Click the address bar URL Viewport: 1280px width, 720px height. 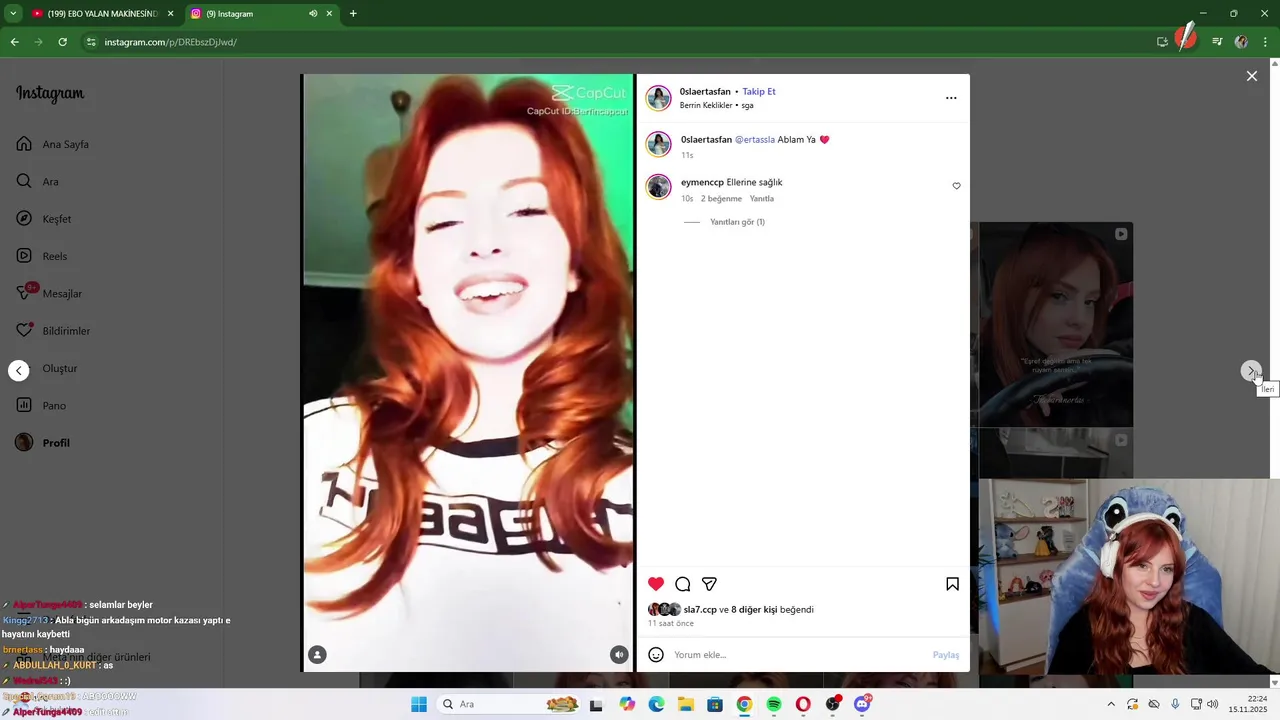point(170,42)
